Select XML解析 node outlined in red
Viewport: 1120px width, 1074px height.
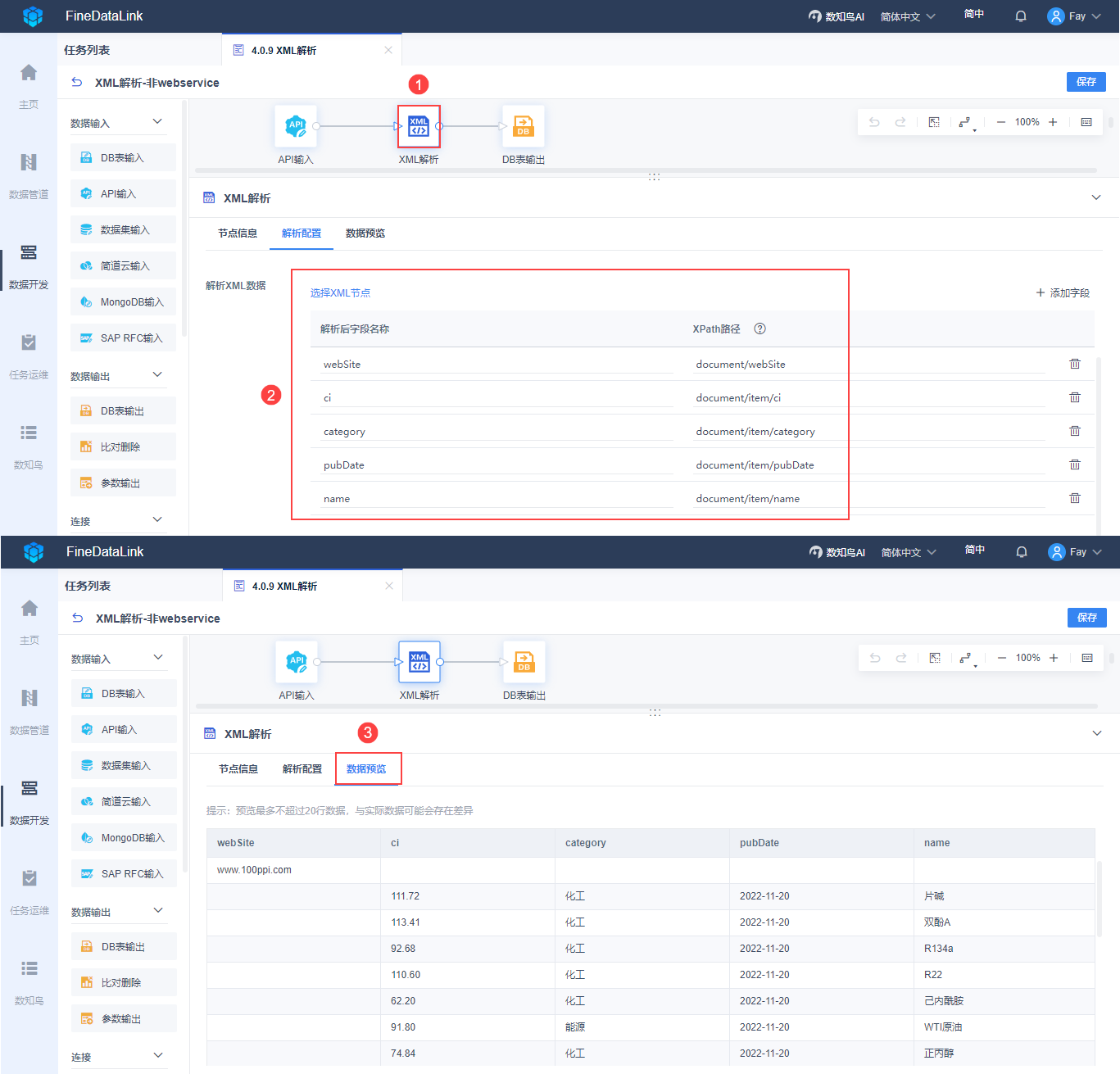click(419, 126)
